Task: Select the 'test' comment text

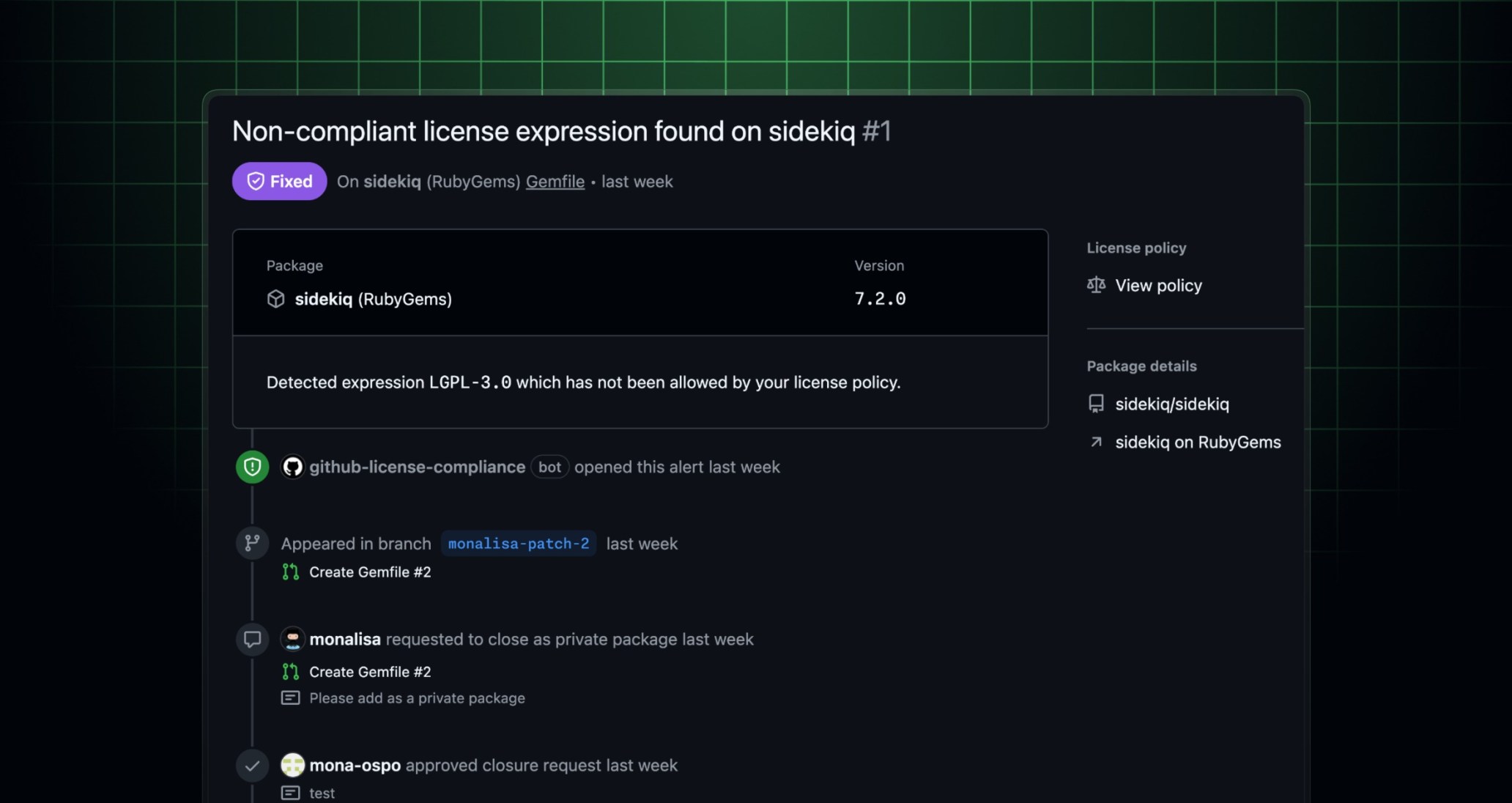Action: [322, 793]
